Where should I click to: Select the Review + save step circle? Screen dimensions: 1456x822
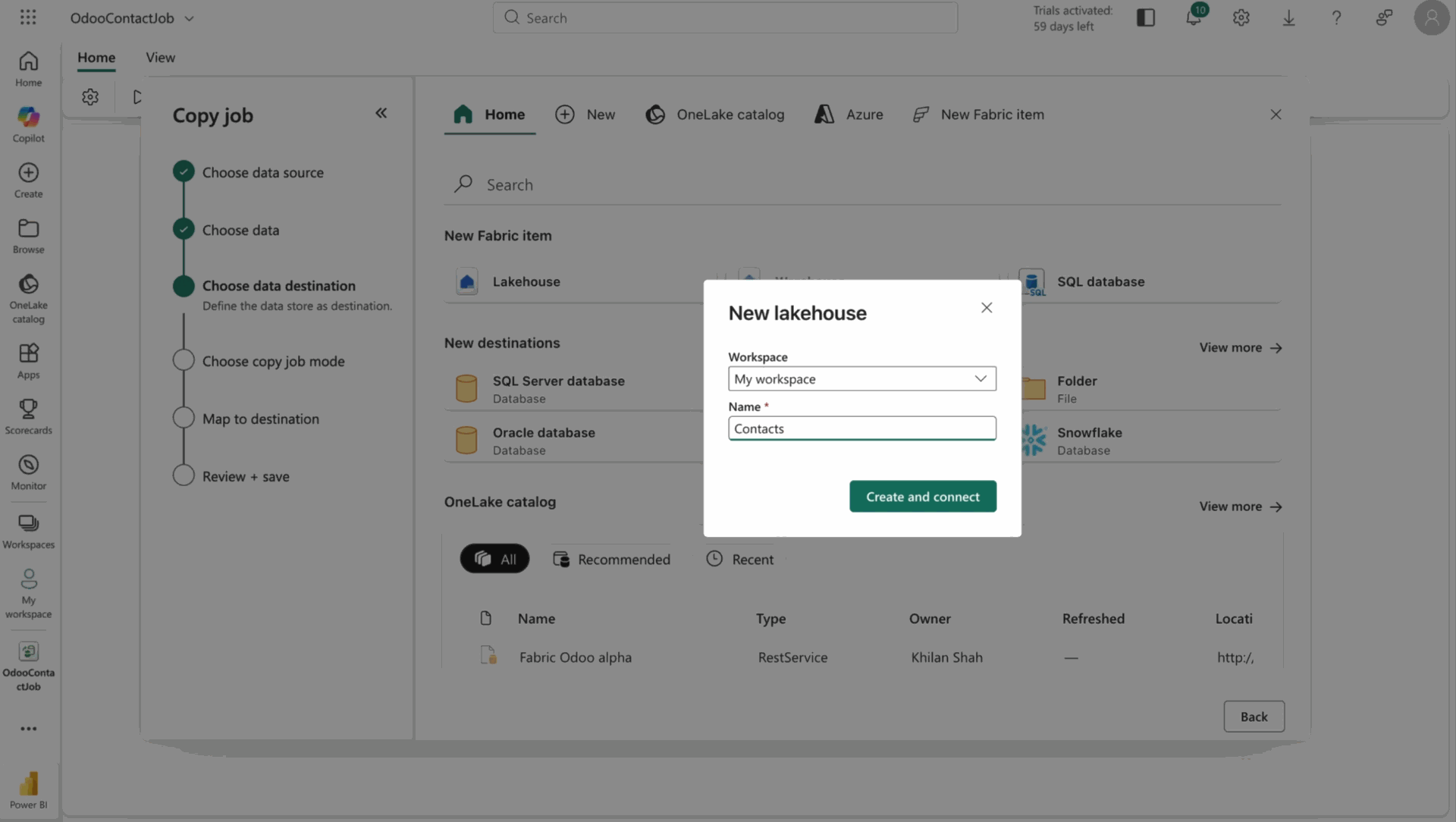[x=184, y=475]
